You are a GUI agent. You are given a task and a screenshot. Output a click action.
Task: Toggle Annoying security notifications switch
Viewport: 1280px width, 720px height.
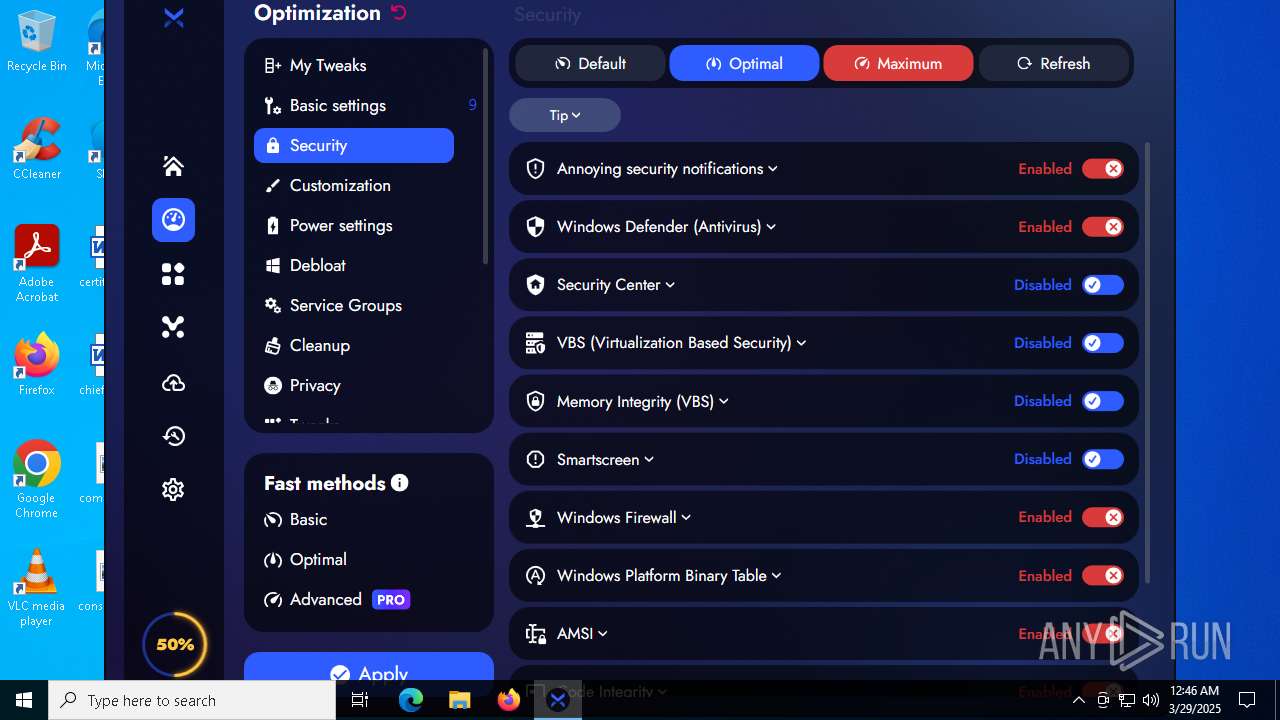[1103, 169]
